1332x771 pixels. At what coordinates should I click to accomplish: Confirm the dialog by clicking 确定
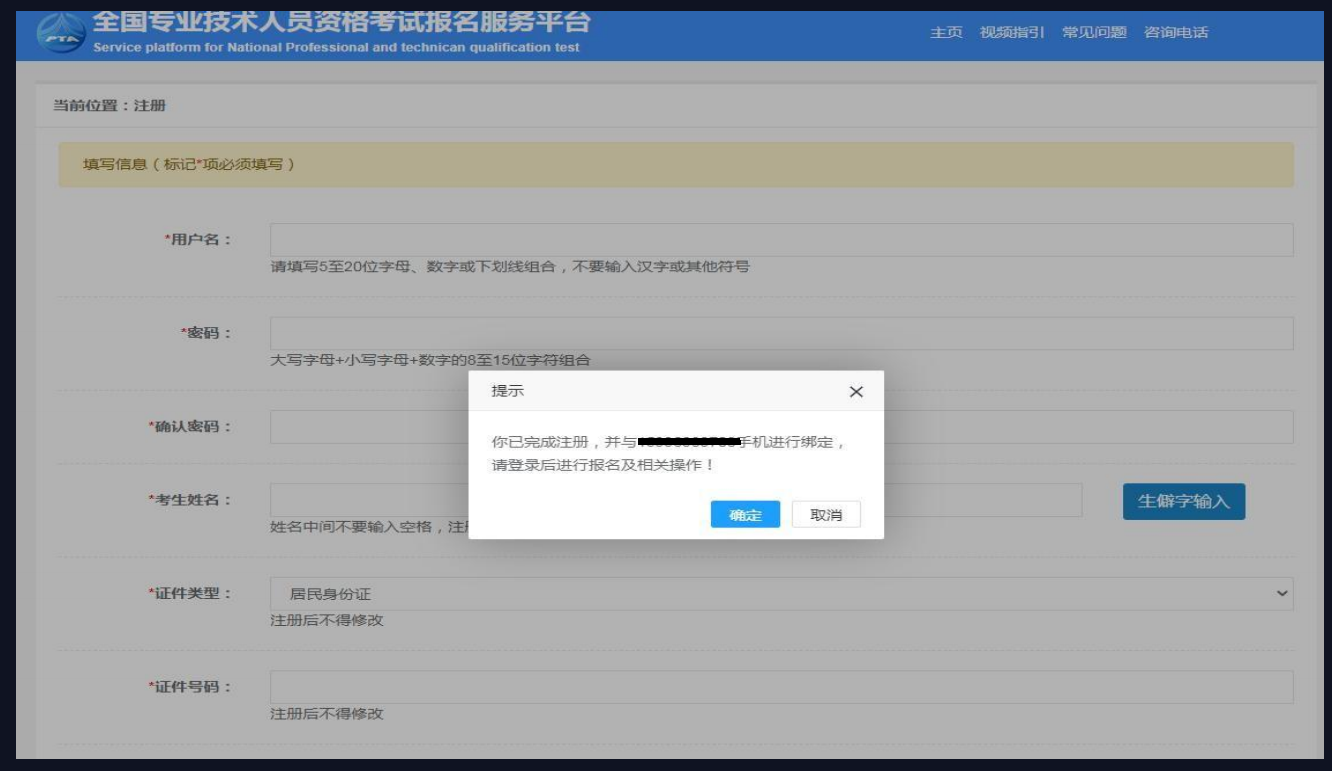(745, 515)
